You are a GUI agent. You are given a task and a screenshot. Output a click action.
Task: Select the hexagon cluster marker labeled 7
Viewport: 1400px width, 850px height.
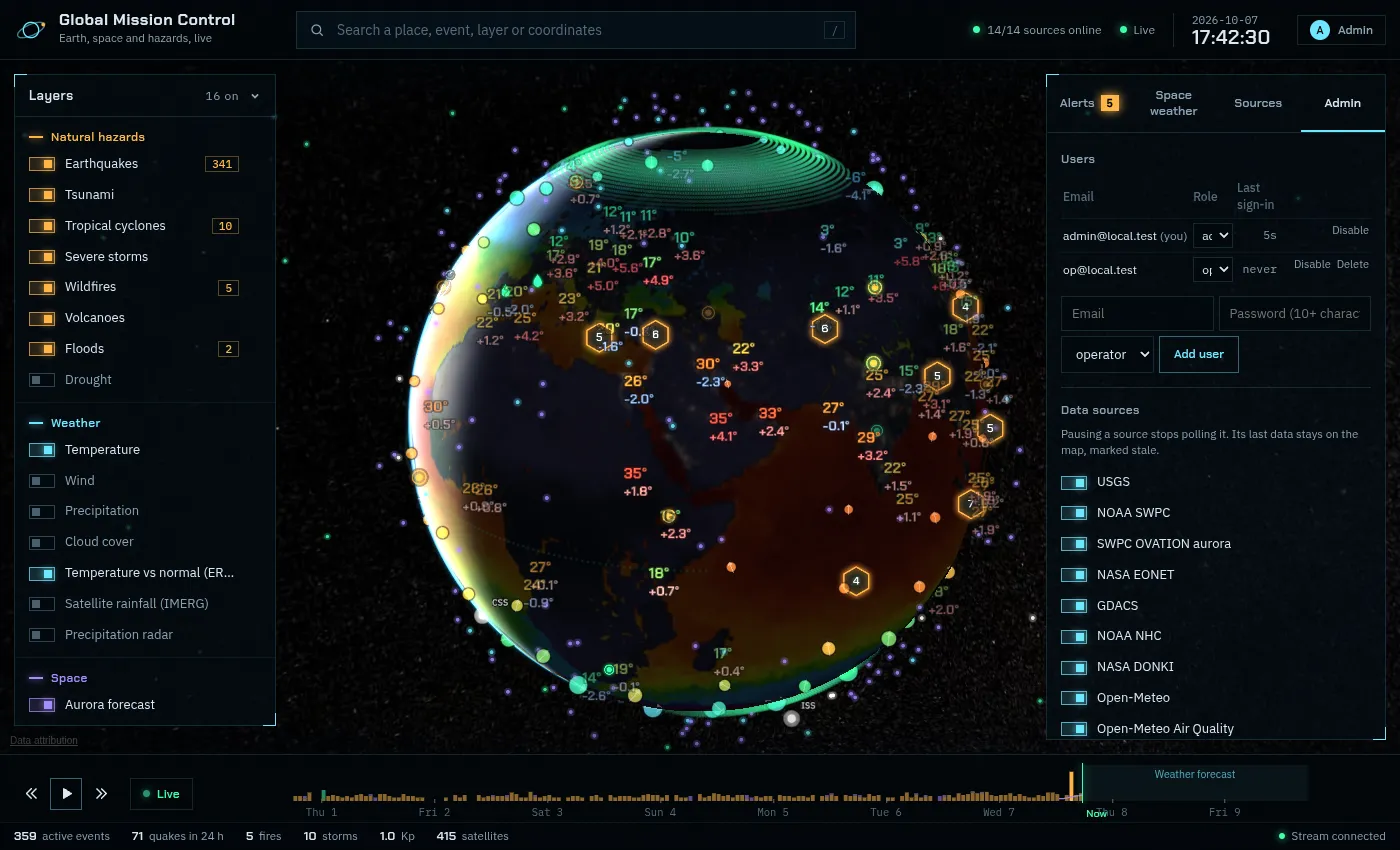point(970,503)
